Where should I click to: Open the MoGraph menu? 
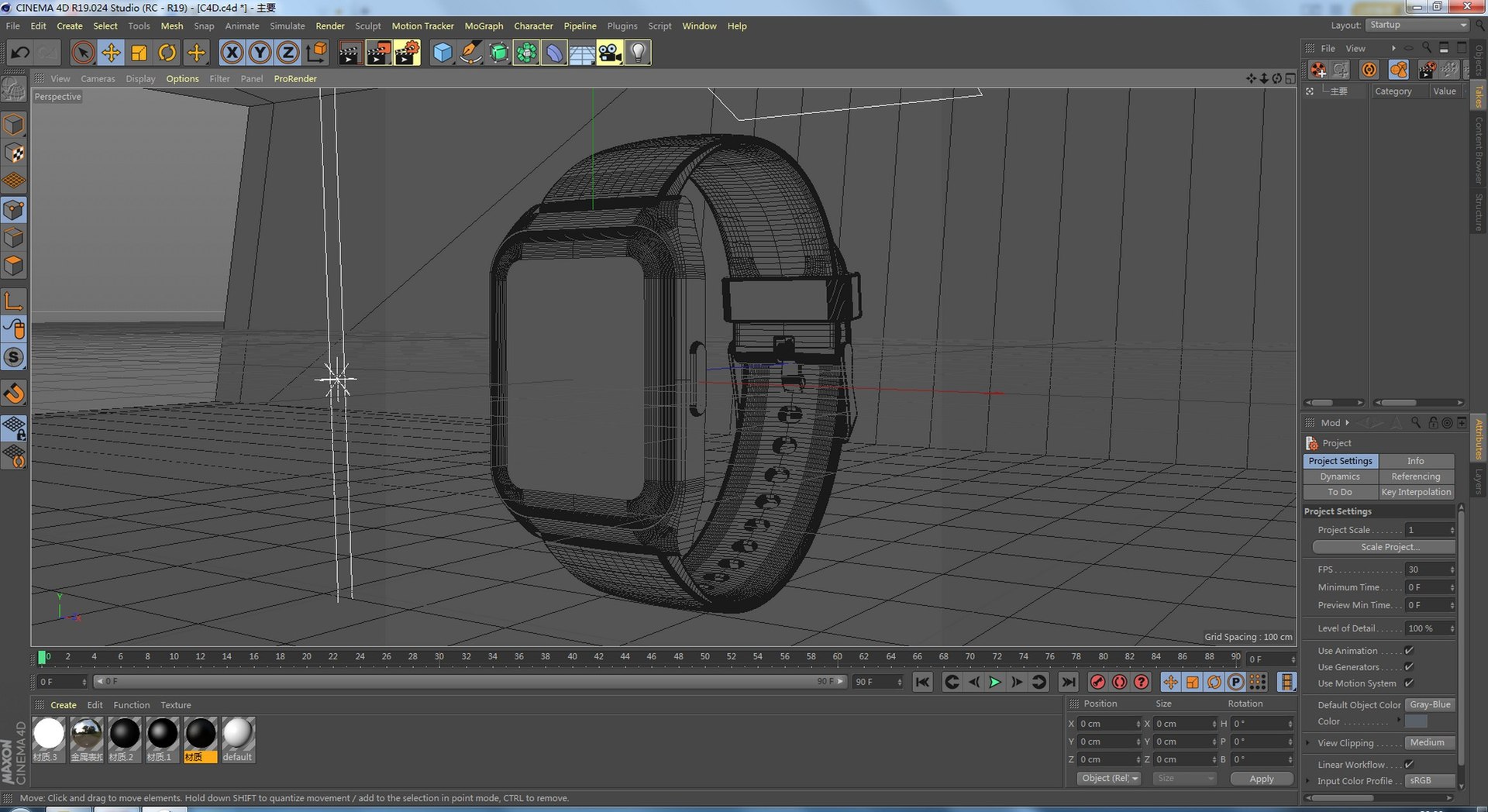(484, 26)
